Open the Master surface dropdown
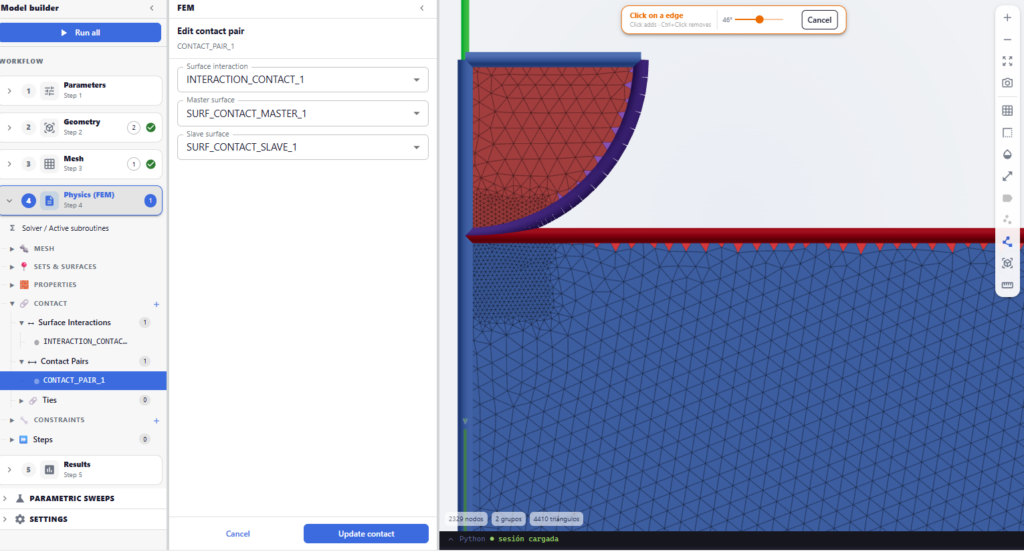 pos(302,114)
